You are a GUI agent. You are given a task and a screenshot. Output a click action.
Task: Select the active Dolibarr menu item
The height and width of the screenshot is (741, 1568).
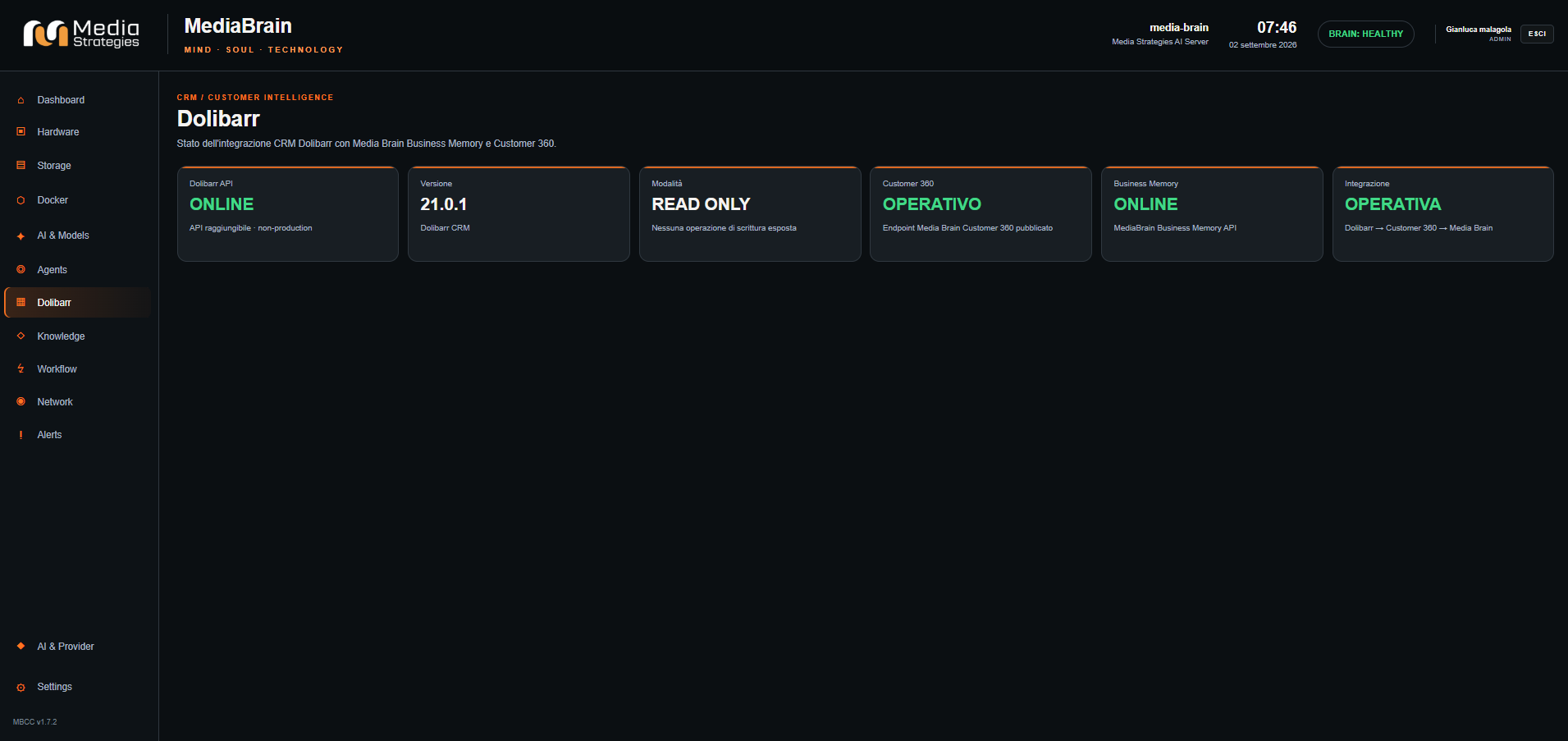pyautogui.click(x=79, y=302)
